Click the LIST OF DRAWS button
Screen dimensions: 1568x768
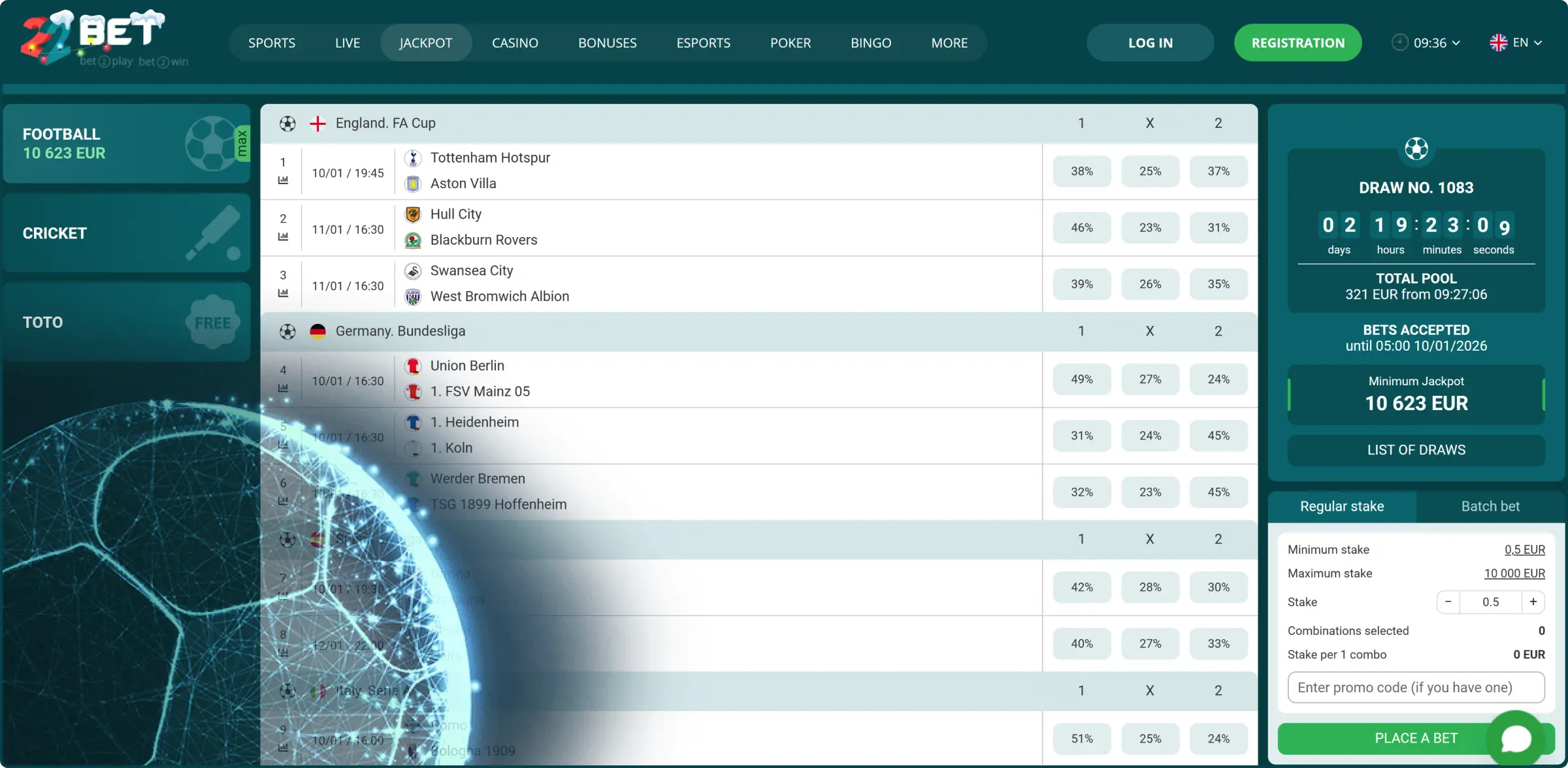1416,449
